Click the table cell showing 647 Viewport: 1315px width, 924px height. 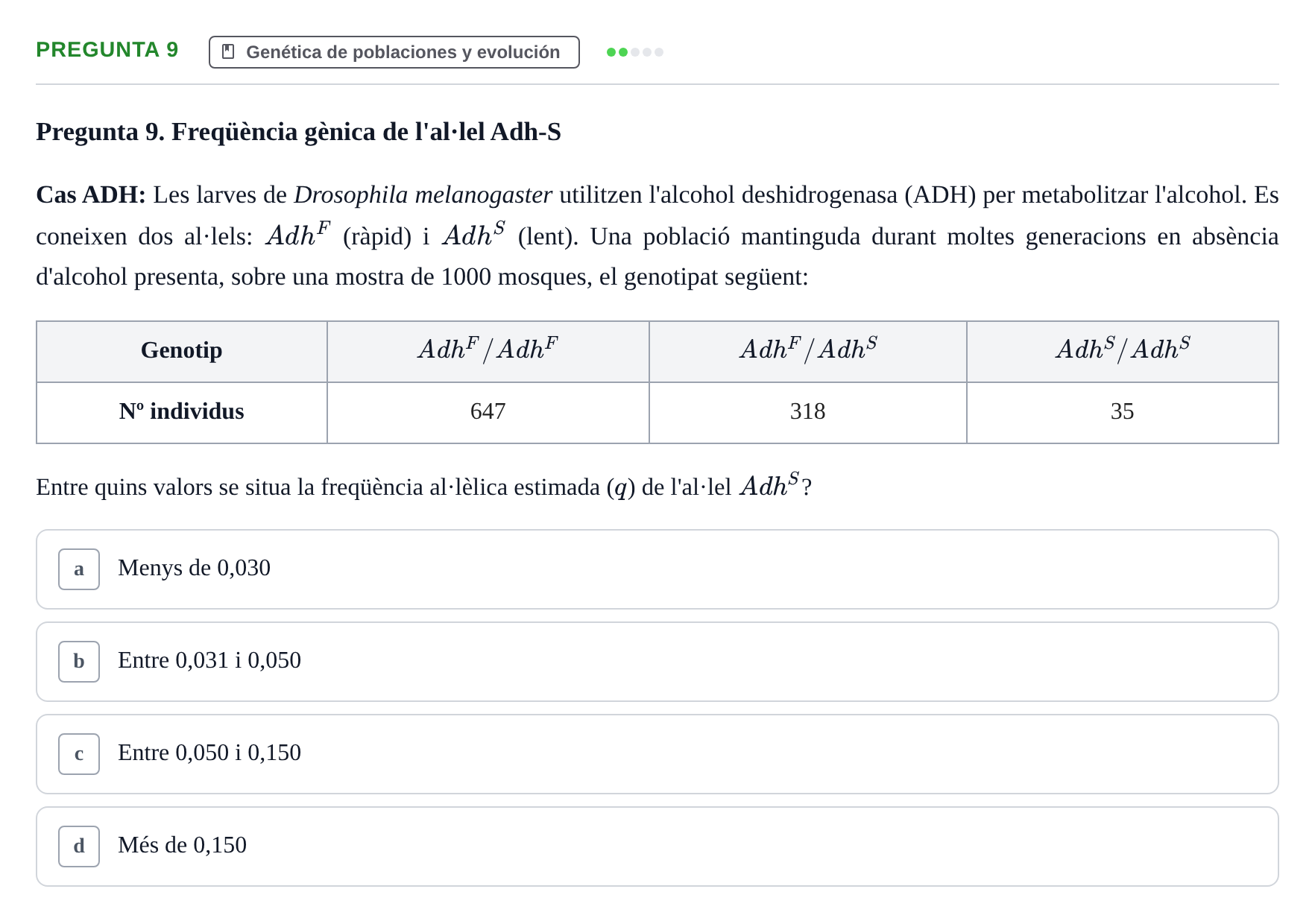(x=488, y=412)
